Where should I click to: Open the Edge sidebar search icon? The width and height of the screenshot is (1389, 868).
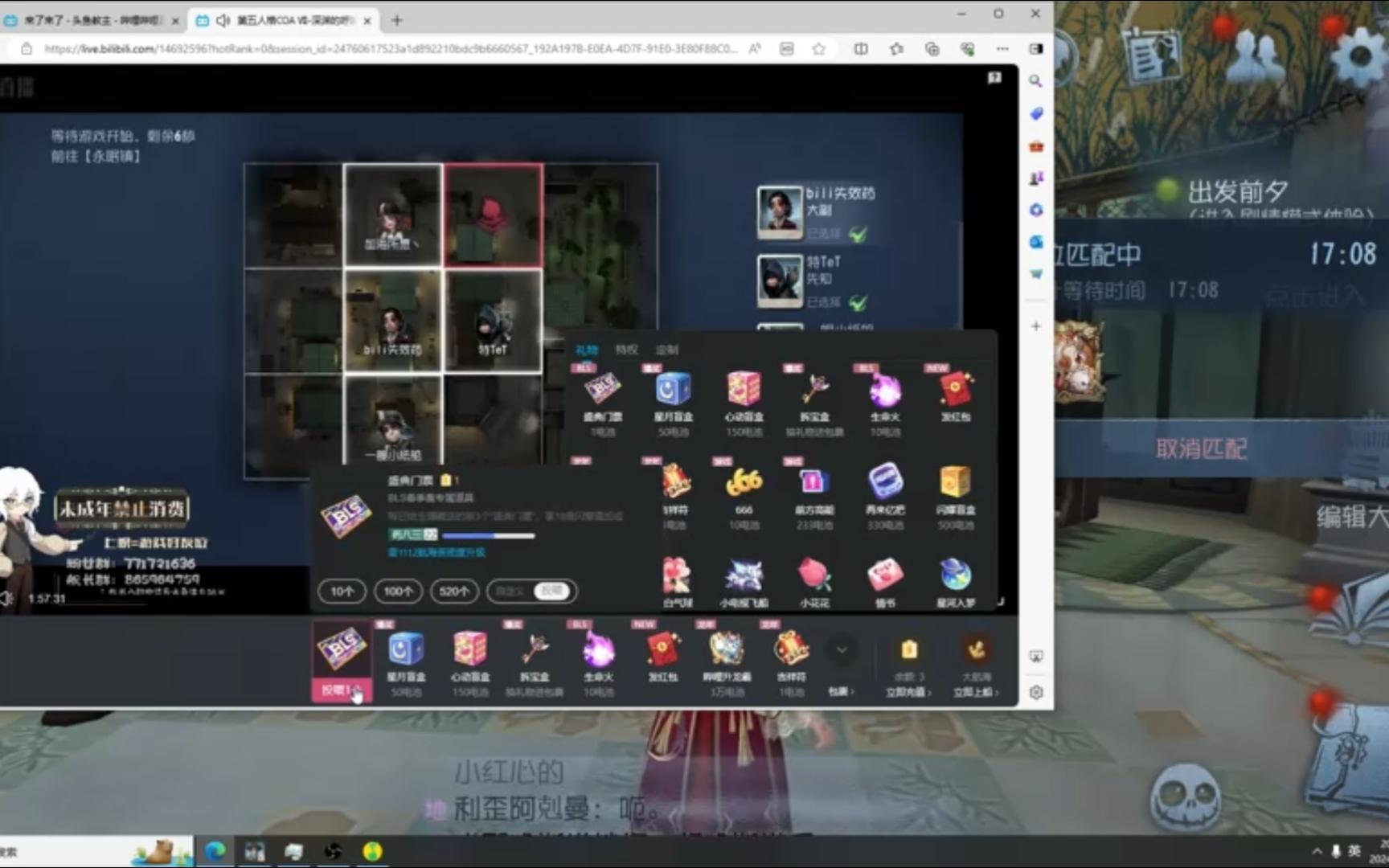[1036, 80]
